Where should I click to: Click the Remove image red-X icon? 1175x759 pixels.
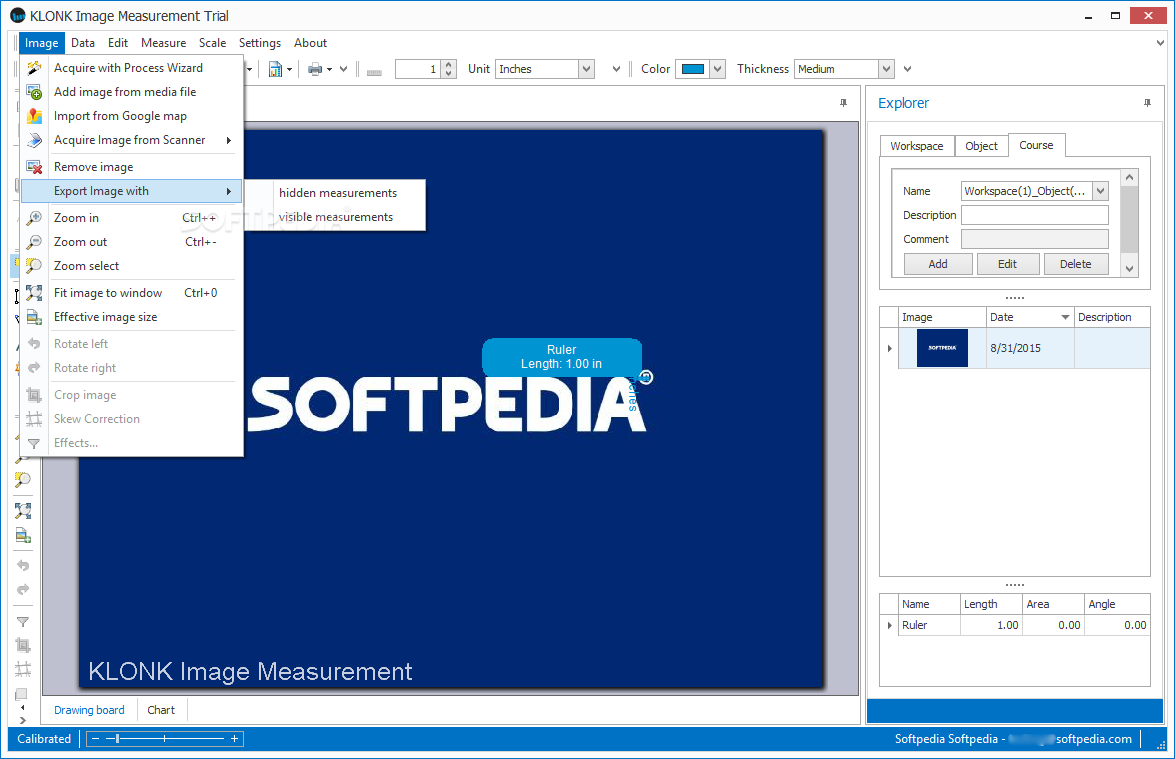coord(34,167)
